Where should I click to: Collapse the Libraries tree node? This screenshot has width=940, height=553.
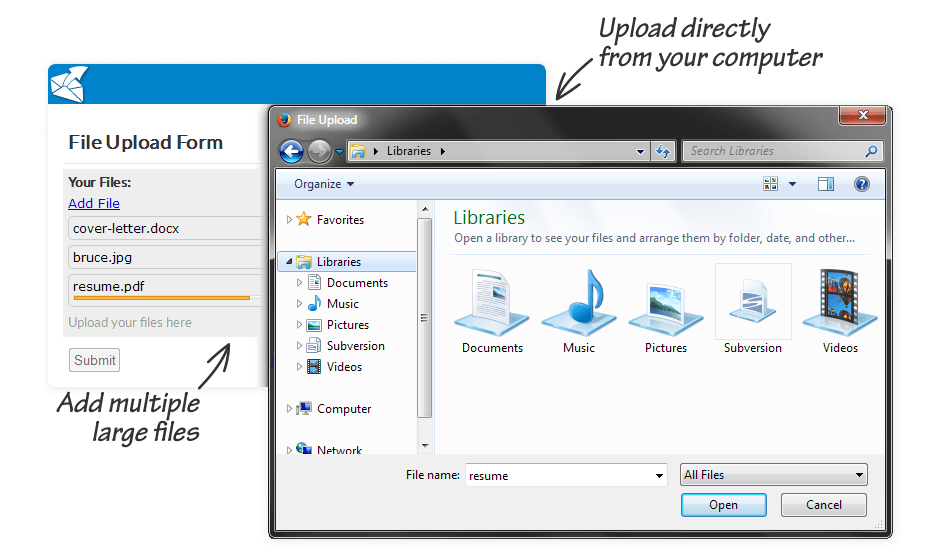pyautogui.click(x=289, y=262)
